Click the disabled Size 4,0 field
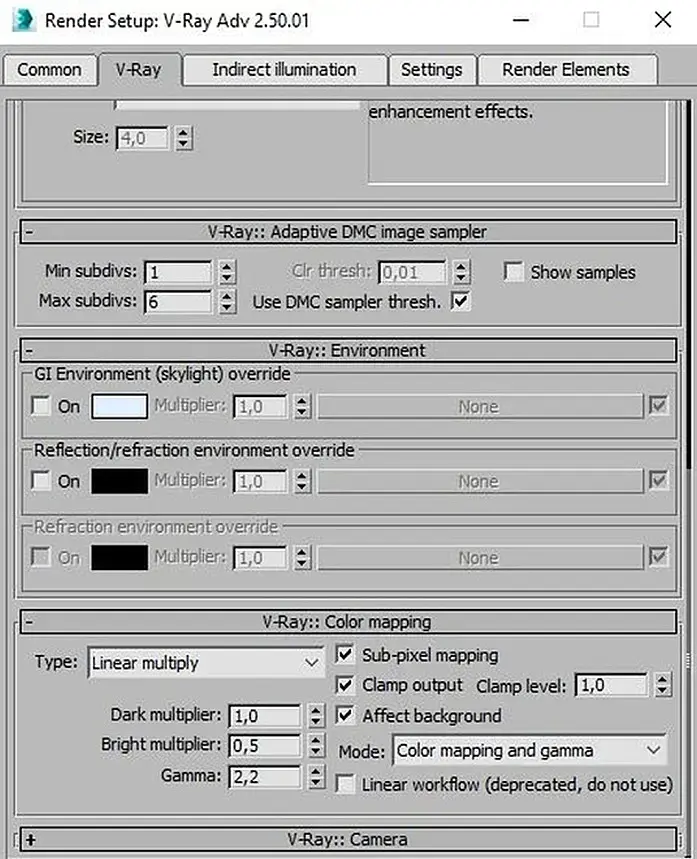The image size is (697, 859). click(142, 138)
